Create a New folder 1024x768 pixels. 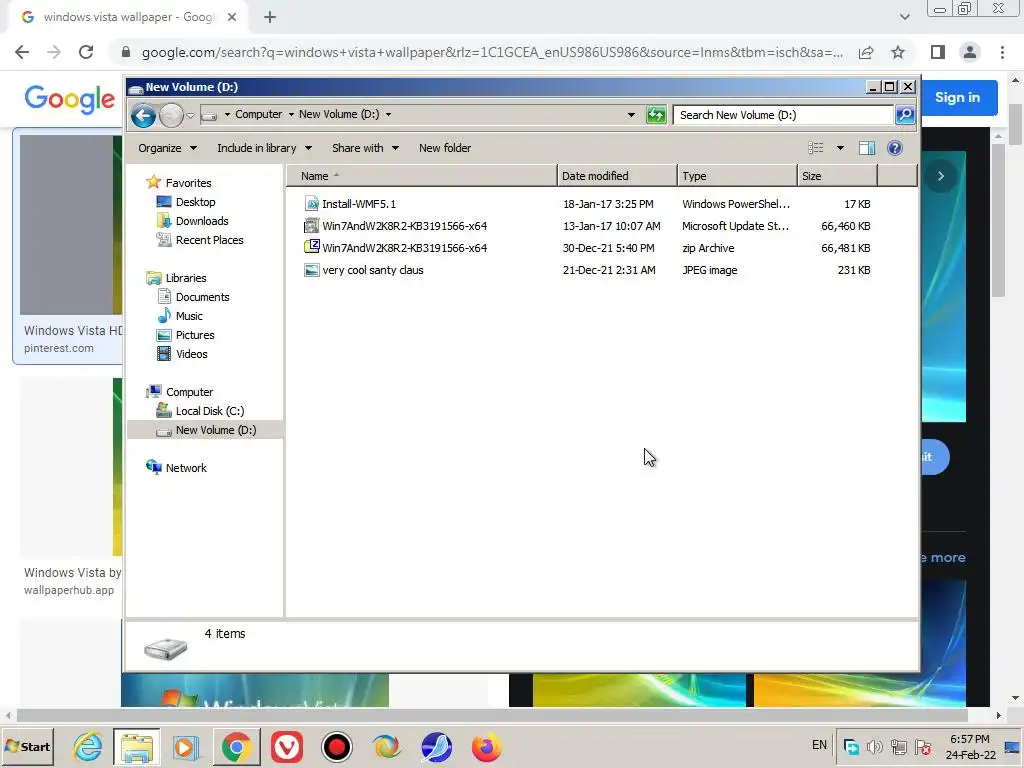445,148
